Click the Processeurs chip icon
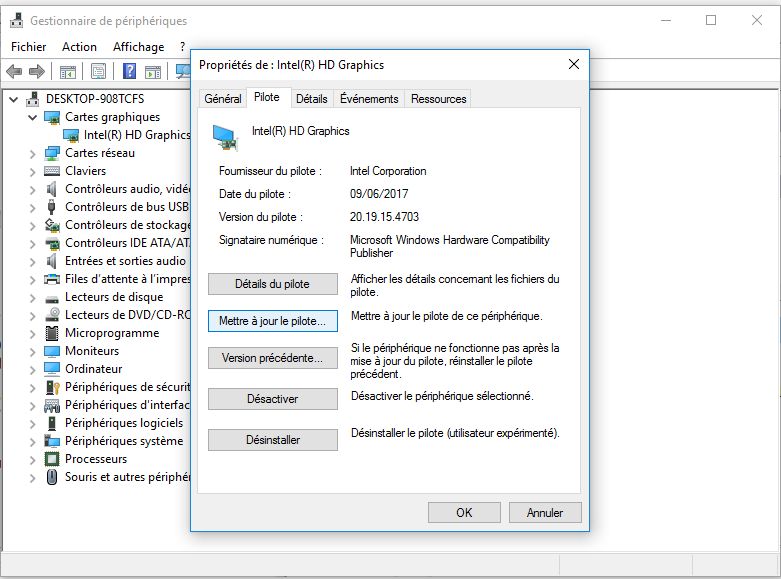781x579 pixels. tap(52, 459)
